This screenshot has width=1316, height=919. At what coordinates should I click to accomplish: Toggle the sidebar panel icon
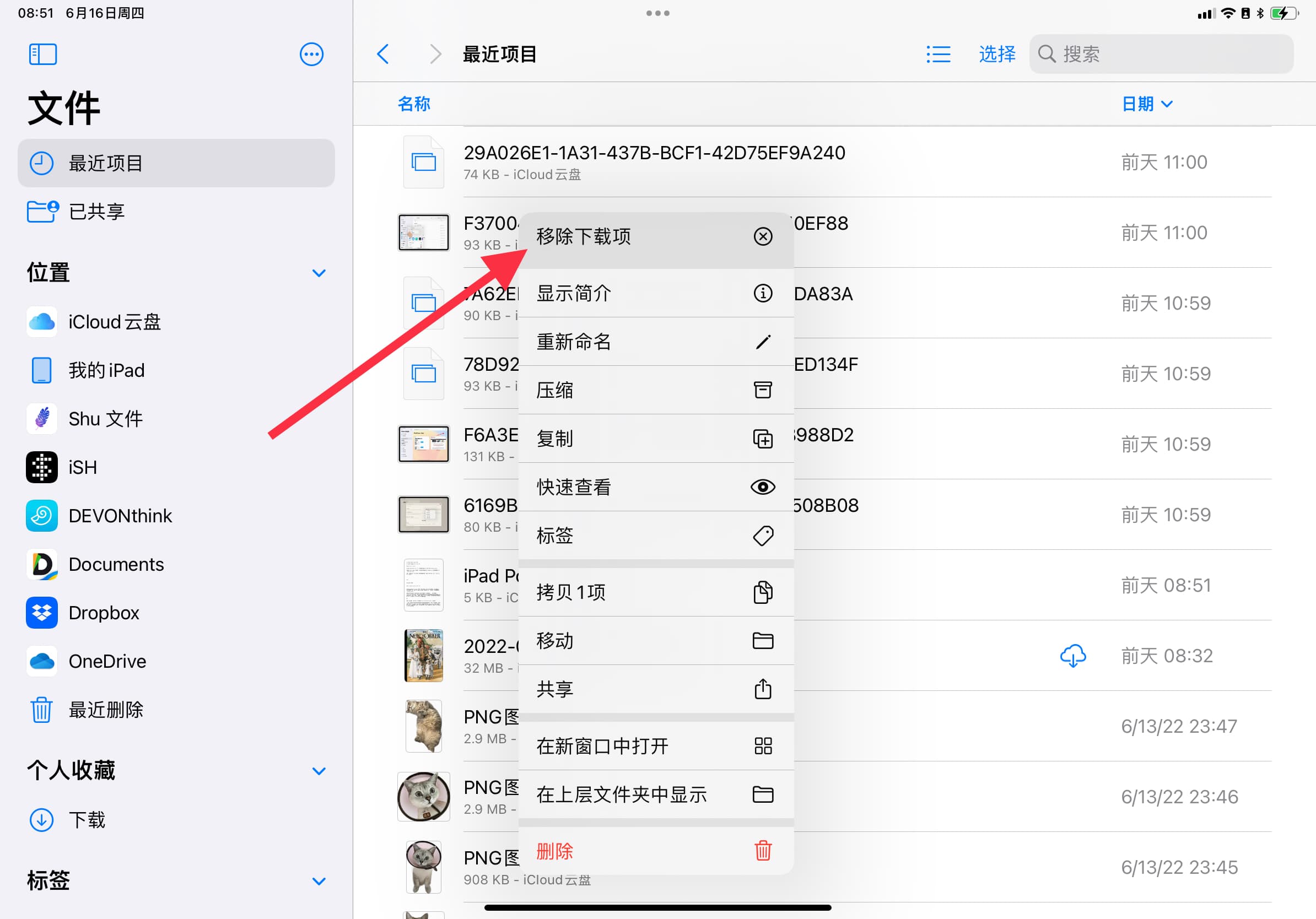click(x=43, y=55)
